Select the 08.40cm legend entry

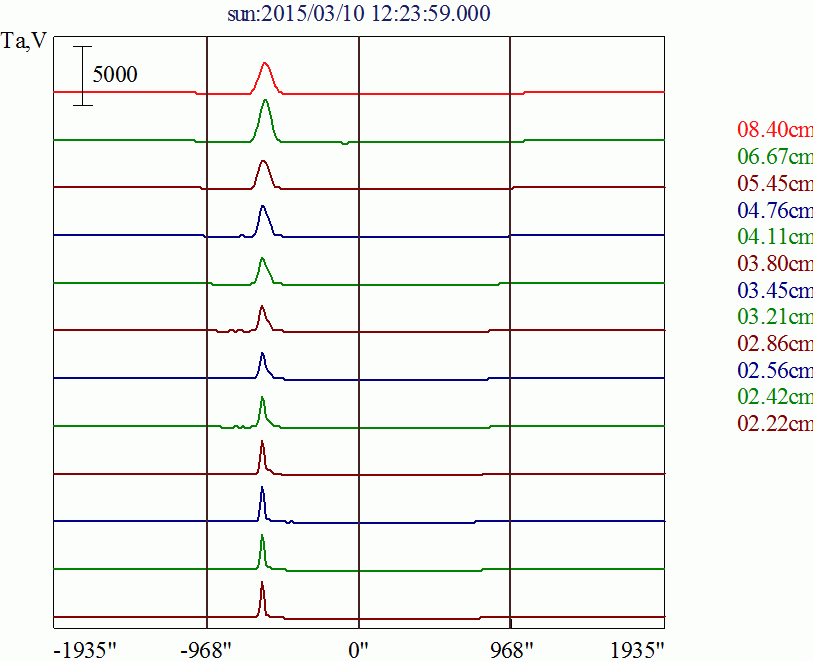[x=775, y=129]
